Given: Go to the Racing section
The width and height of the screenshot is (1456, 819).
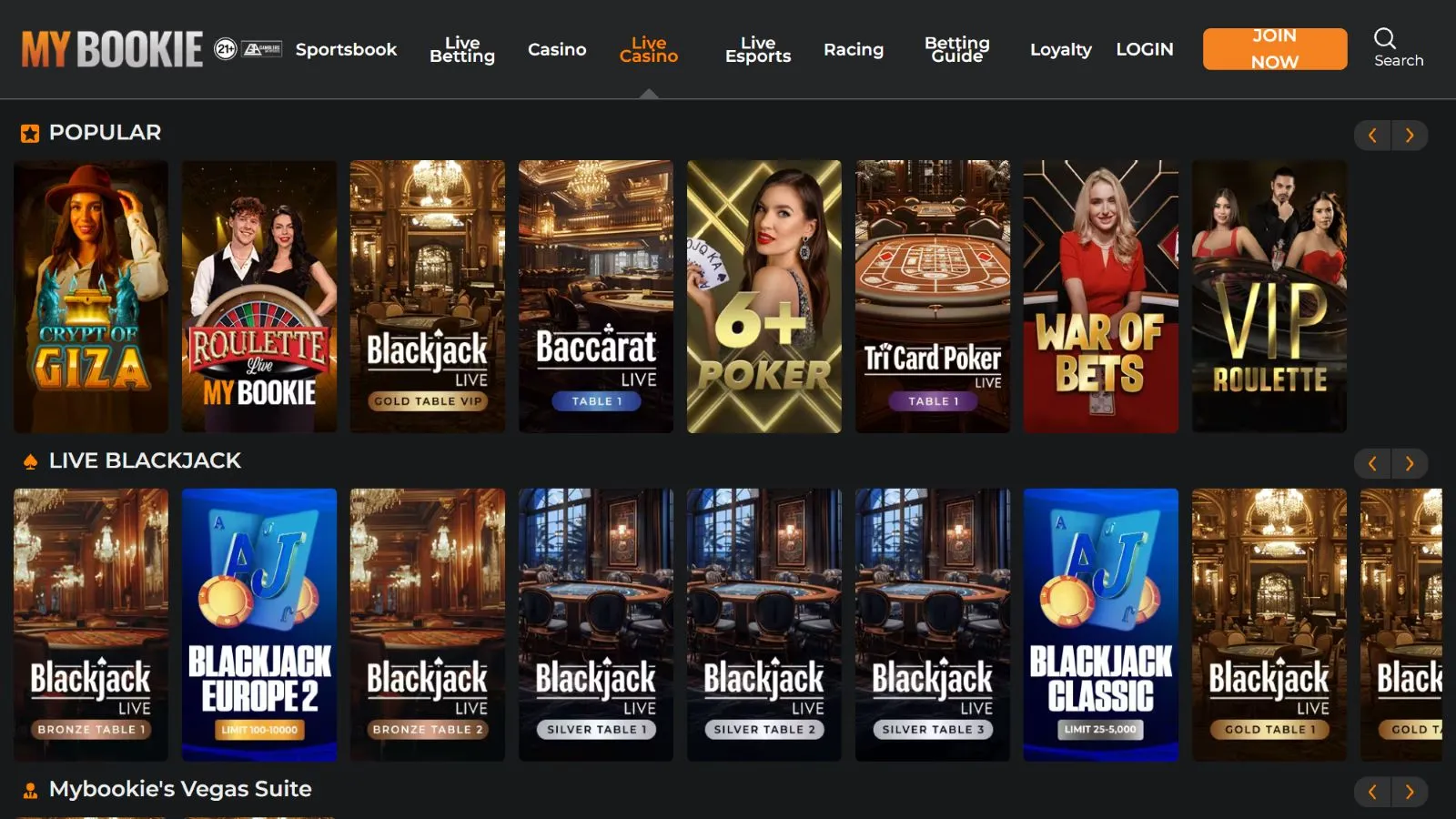Looking at the screenshot, I should click(854, 49).
